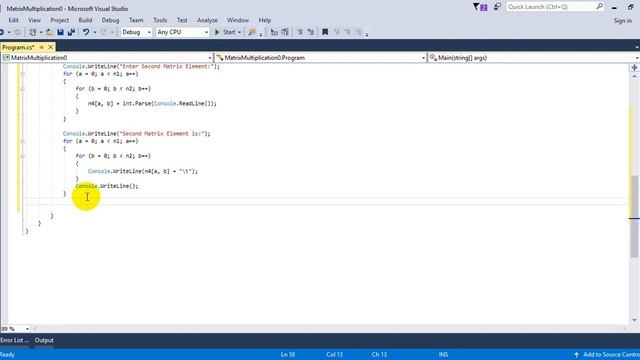The width and height of the screenshot is (640, 360).
Task: Open the Analyze menu
Action: click(x=207, y=20)
